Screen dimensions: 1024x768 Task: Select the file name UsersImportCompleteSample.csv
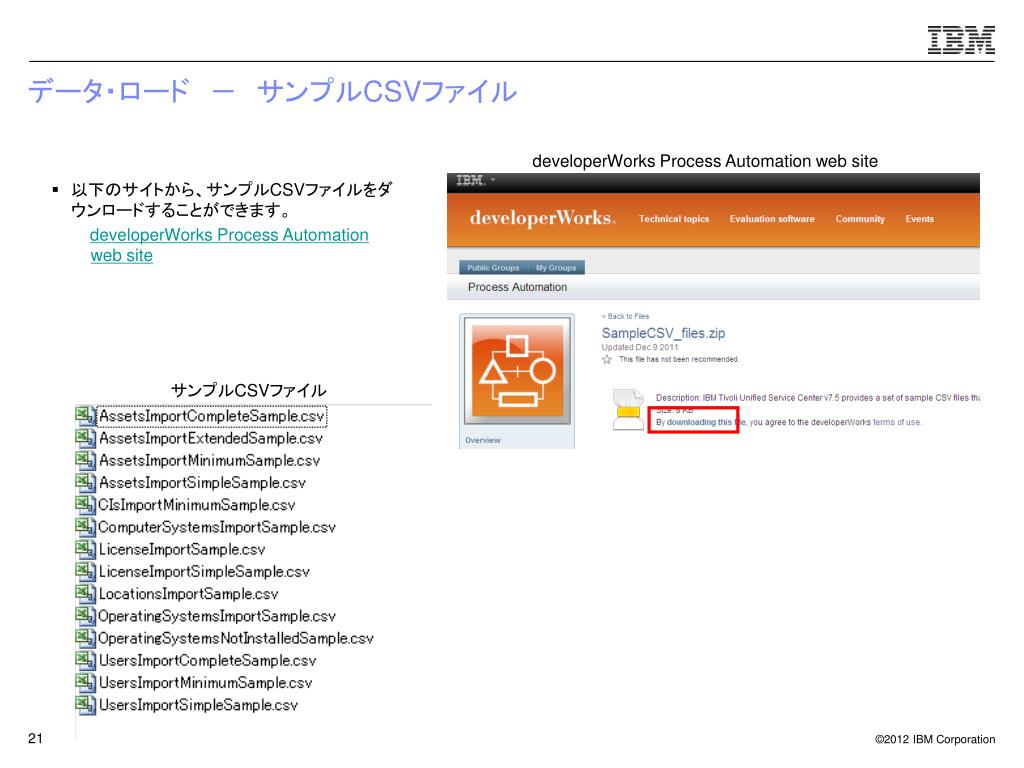(208, 660)
